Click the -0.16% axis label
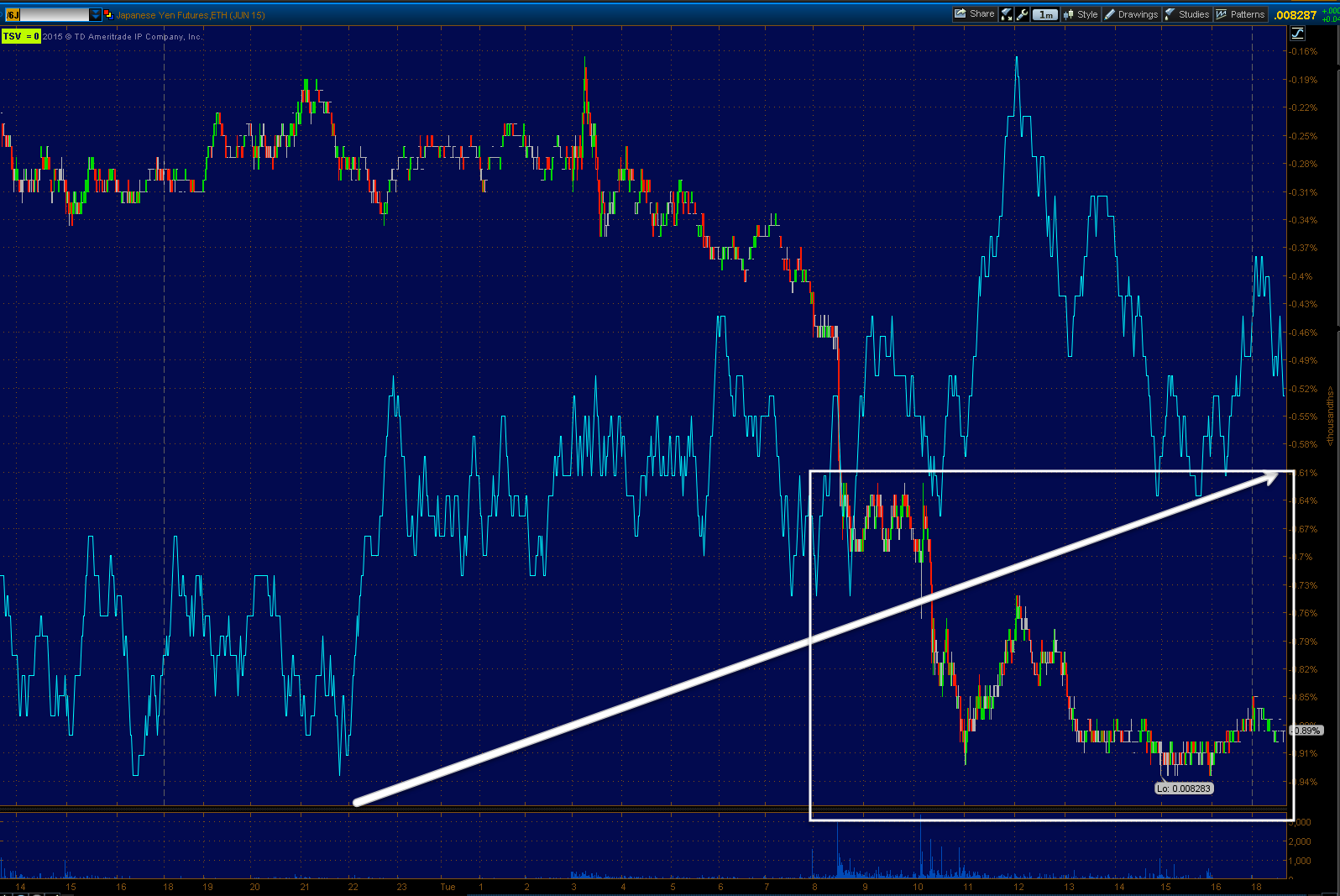1340x896 pixels. 1304,51
